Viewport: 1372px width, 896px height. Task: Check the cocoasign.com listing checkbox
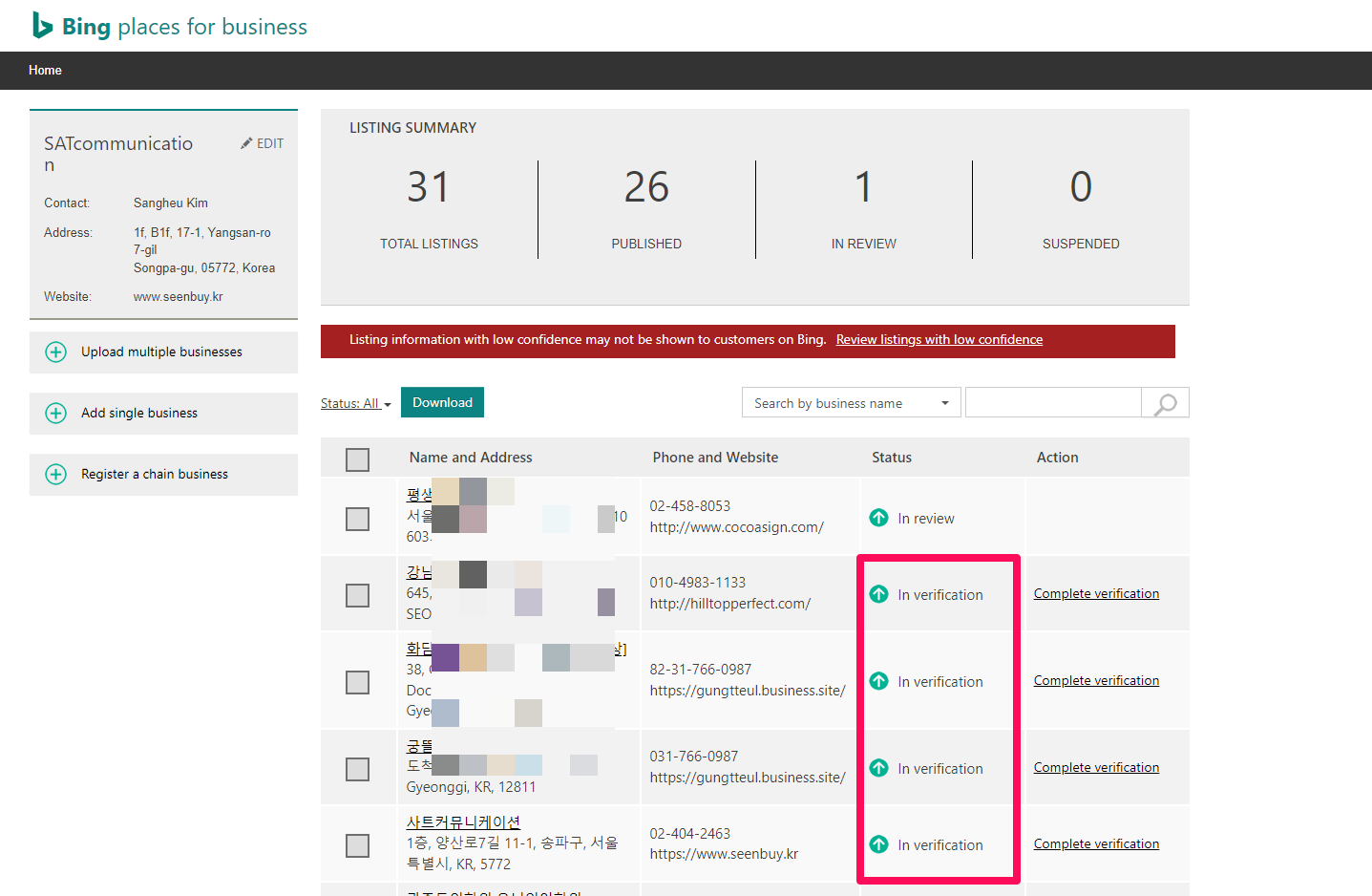pos(357,519)
